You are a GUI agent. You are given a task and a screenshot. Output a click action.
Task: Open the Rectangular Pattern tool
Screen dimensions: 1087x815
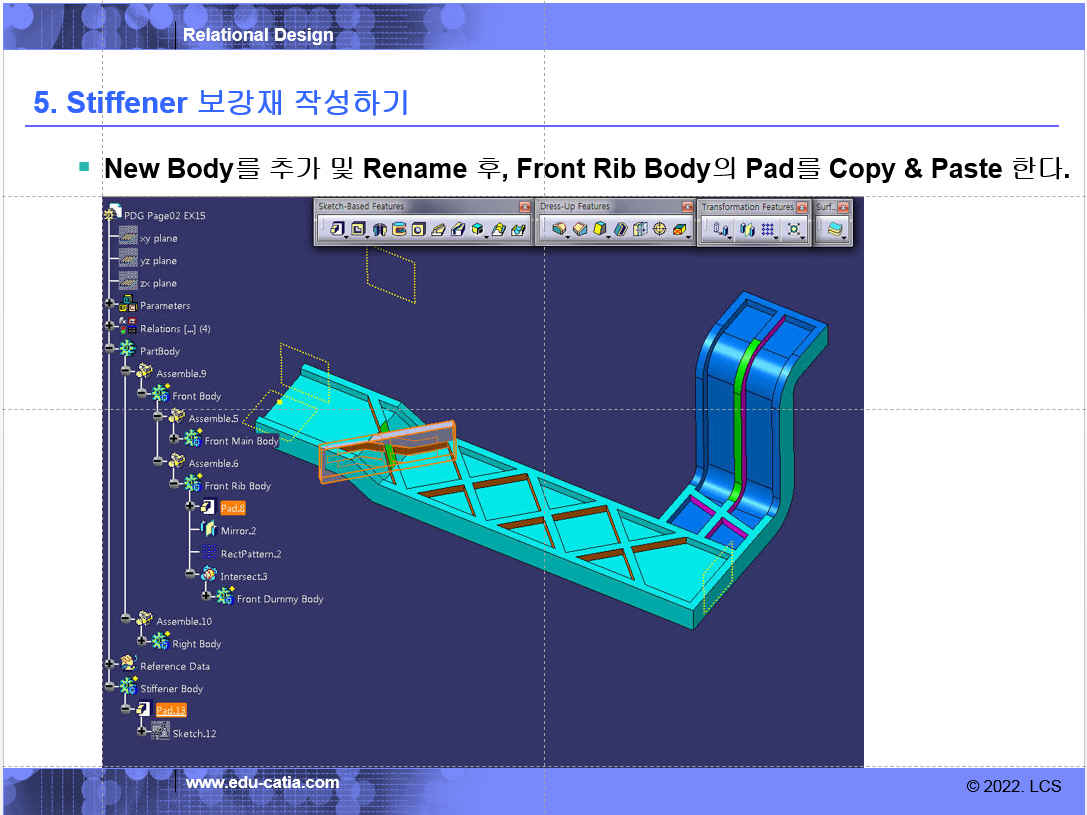pos(768,229)
